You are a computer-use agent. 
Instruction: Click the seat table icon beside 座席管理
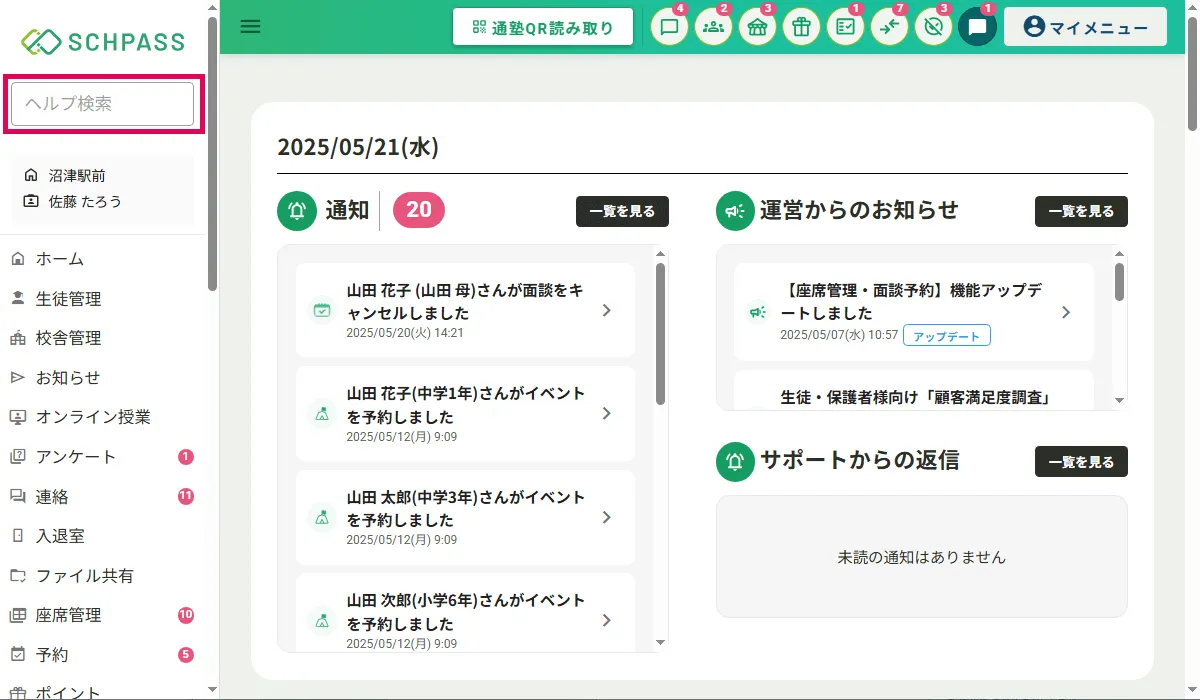(x=17, y=615)
